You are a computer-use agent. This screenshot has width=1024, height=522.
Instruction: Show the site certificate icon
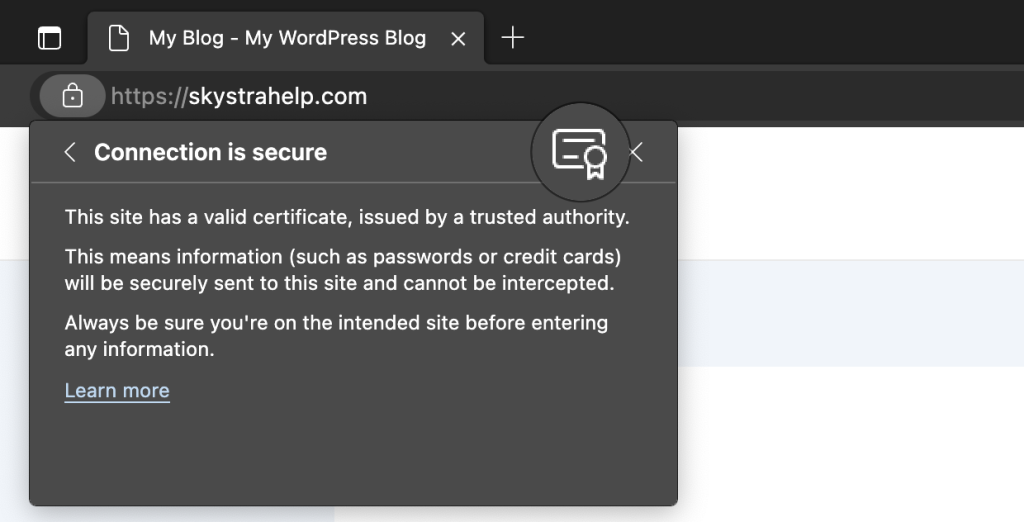pyautogui.click(x=580, y=153)
